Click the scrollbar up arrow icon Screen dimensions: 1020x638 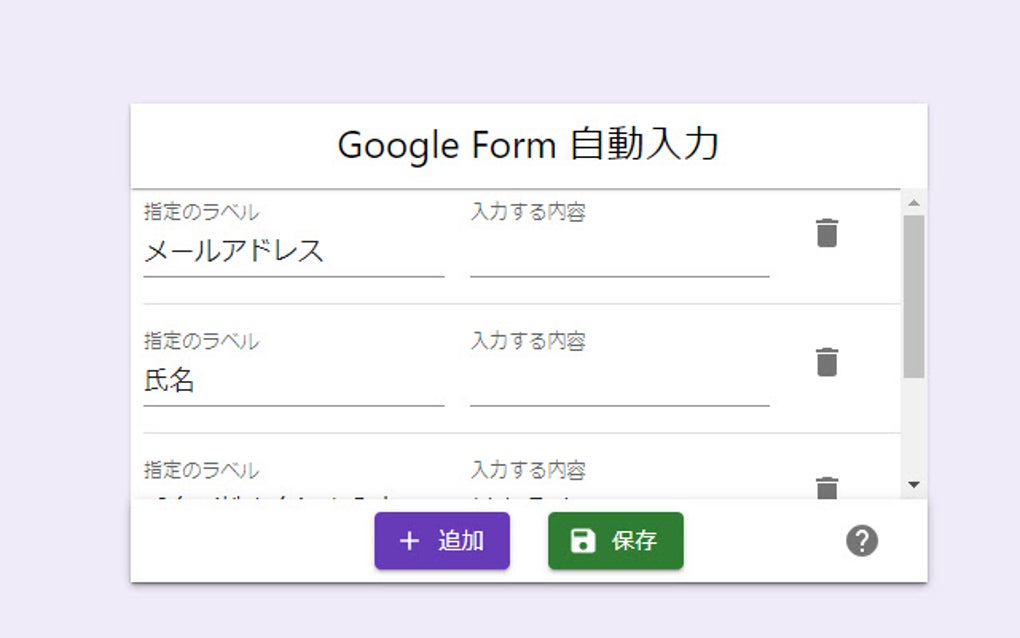911,202
